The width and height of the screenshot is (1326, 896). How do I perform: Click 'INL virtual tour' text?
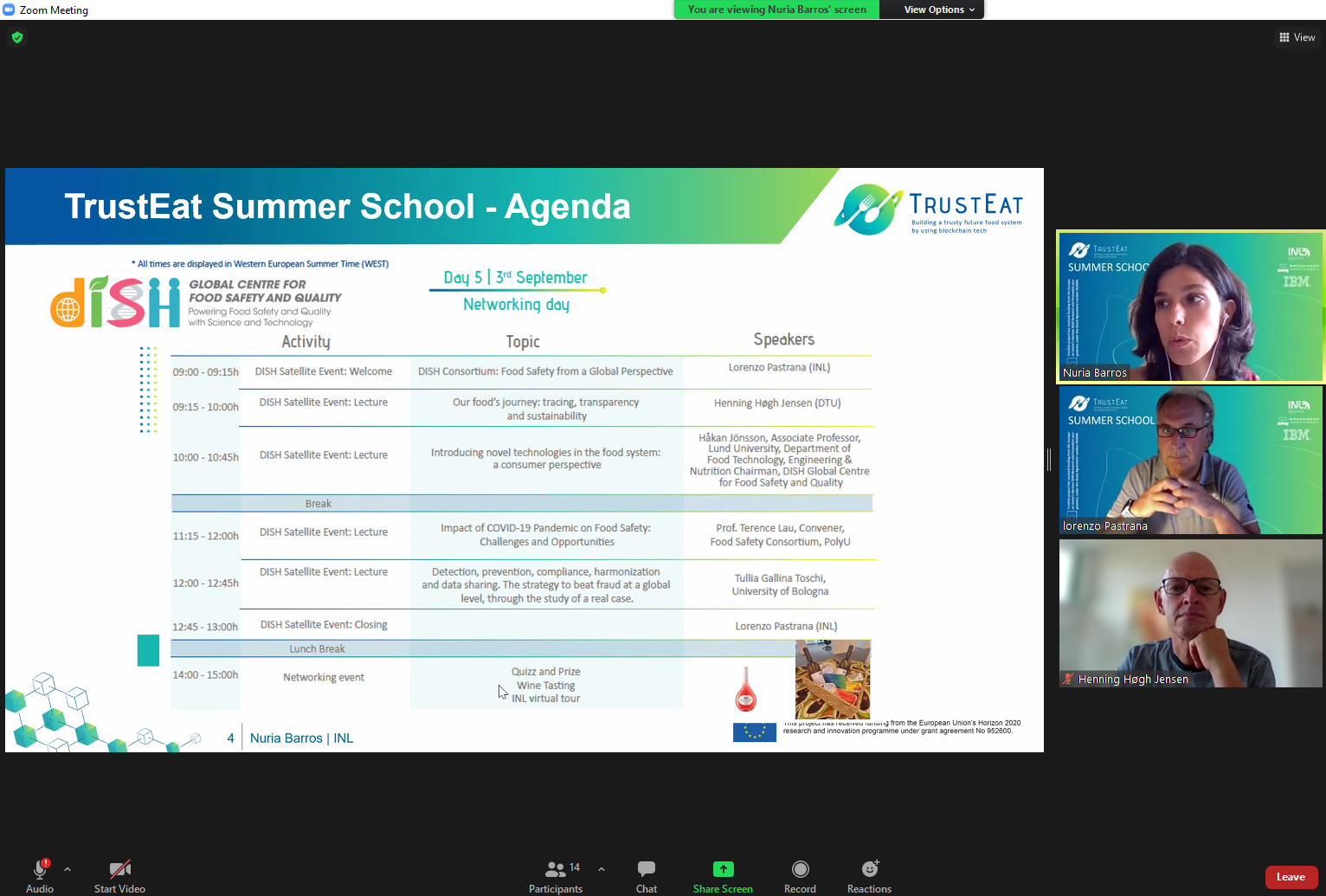coord(545,699)
